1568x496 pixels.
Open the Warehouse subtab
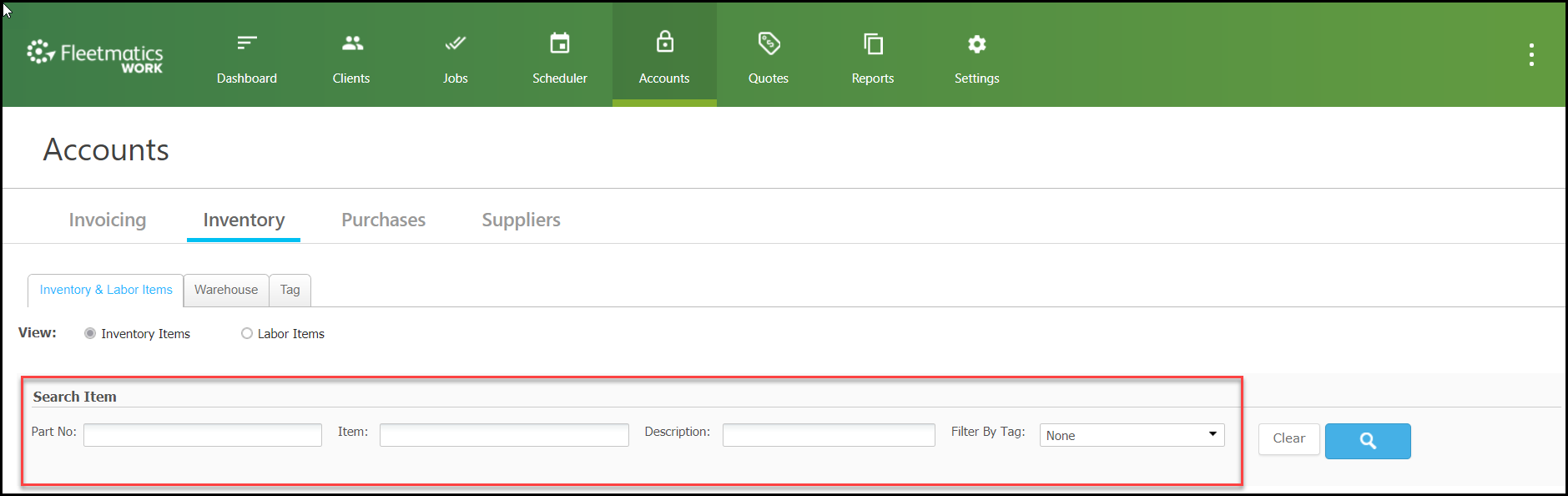pyautogui.click(x=226, y=290)
